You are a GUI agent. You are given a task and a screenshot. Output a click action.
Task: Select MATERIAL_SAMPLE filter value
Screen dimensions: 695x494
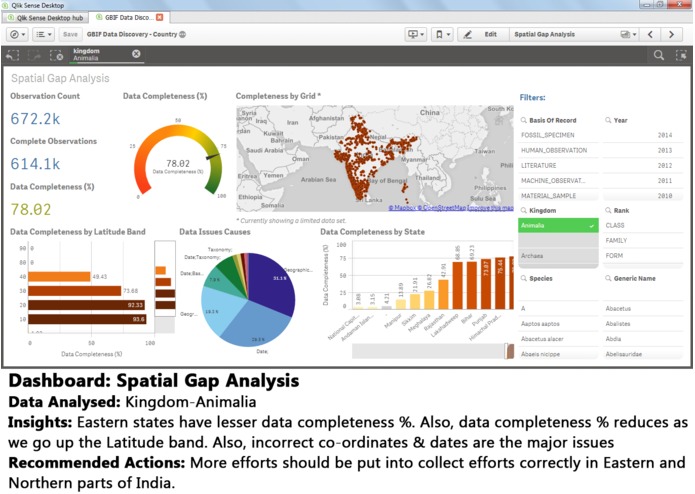[558, 195]
